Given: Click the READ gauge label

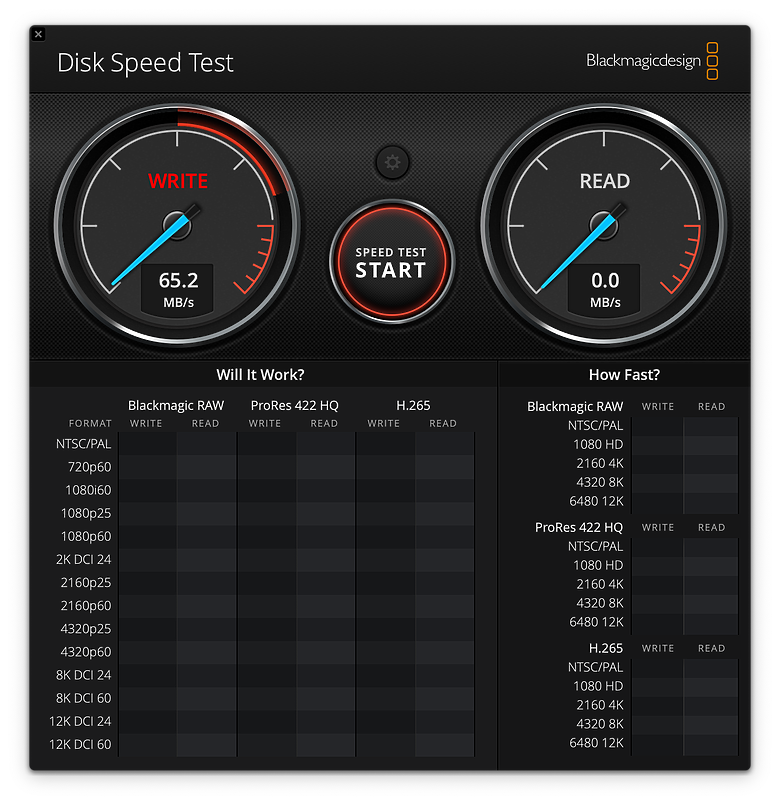Looking at the screenshot, I should coord(605,181).
